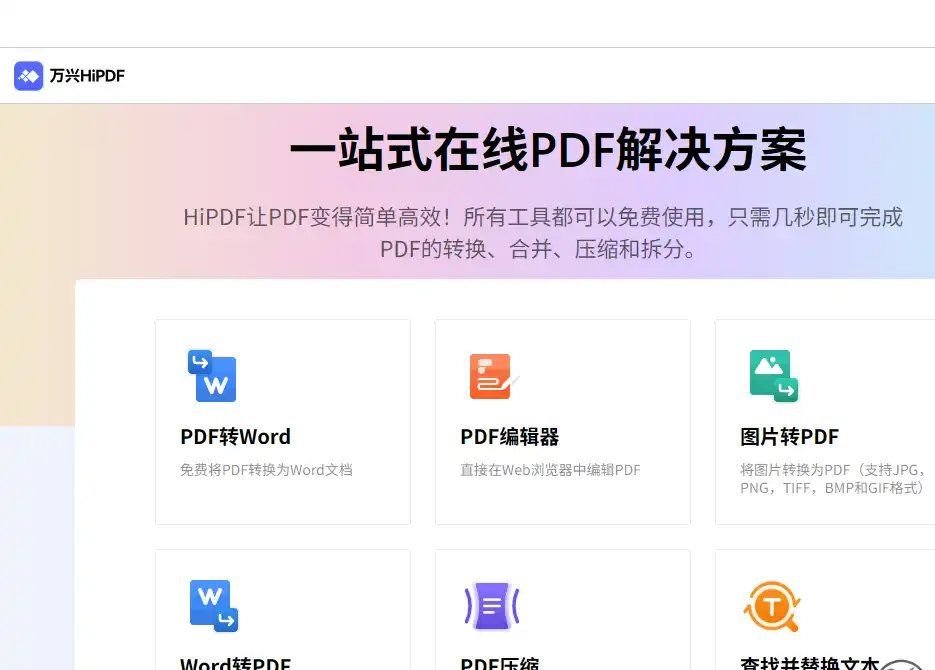Viewport: 935px width, 670px height.
Task: Select the text 免费将PDF转换为Word文档
Action: (266, 470)
